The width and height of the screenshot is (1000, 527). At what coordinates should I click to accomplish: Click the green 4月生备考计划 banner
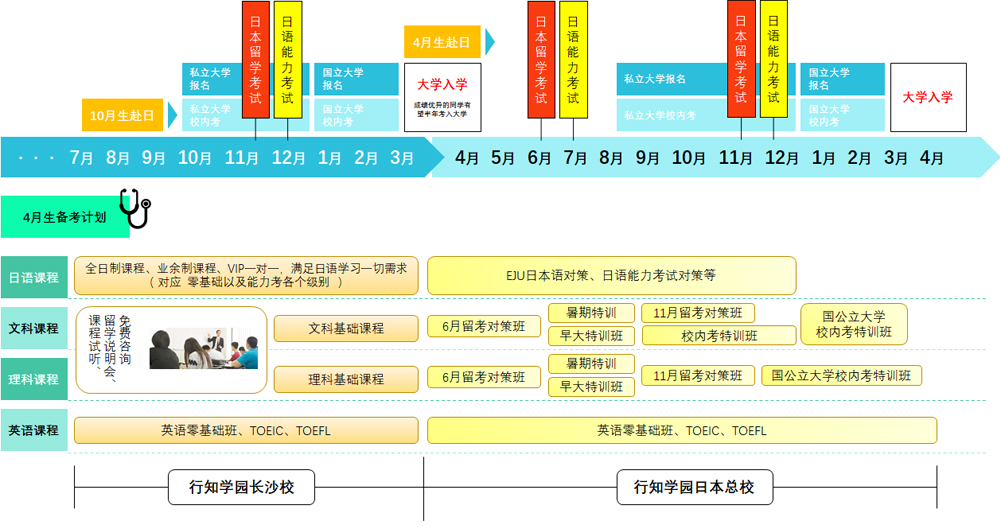pos(65,217)
